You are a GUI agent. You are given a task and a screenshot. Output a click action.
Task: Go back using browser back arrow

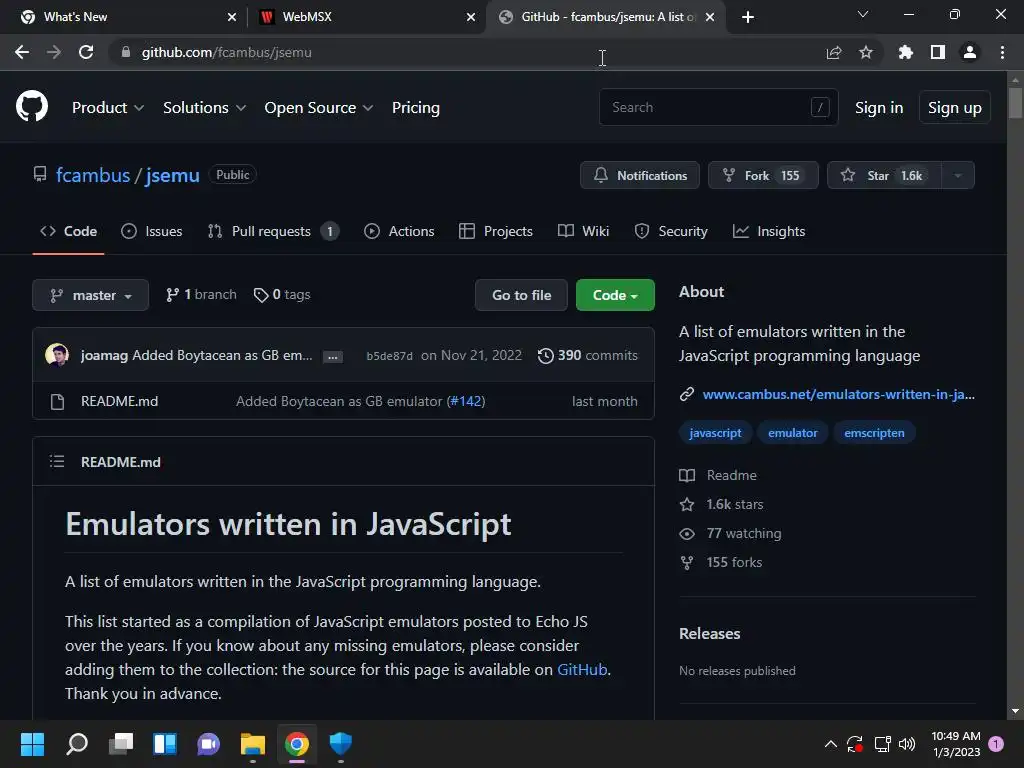pos(22,52)
